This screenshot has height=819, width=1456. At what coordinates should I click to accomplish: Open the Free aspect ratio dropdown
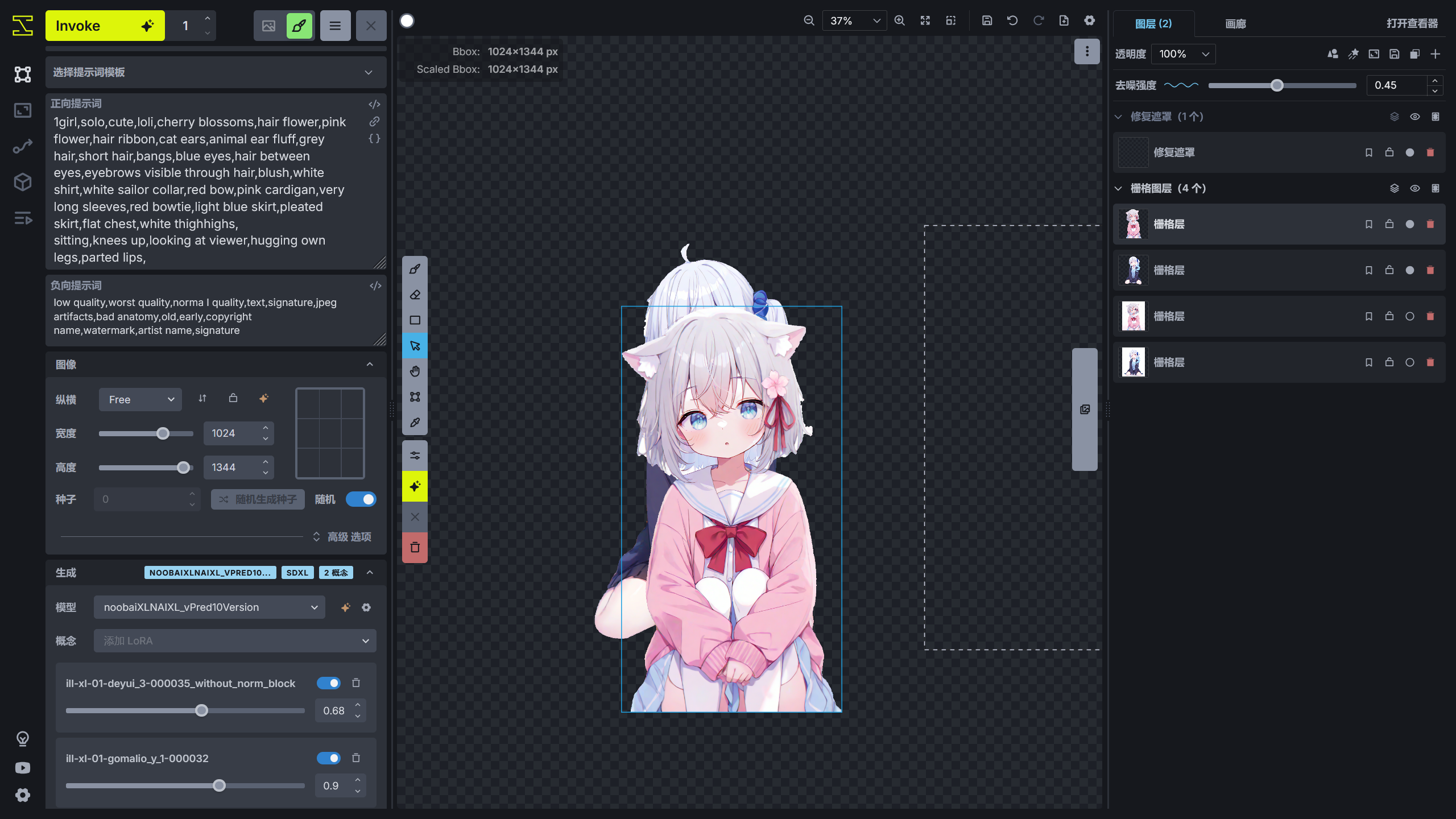(140, 399)
